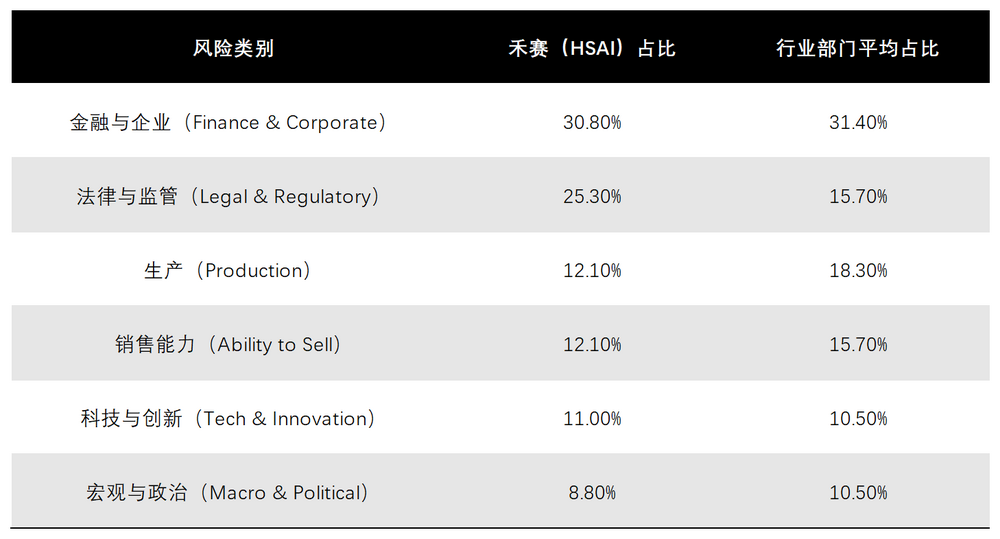
Task: Click the 科技与创新 (Tech & Innovation) cell
Action: [228, 419]
